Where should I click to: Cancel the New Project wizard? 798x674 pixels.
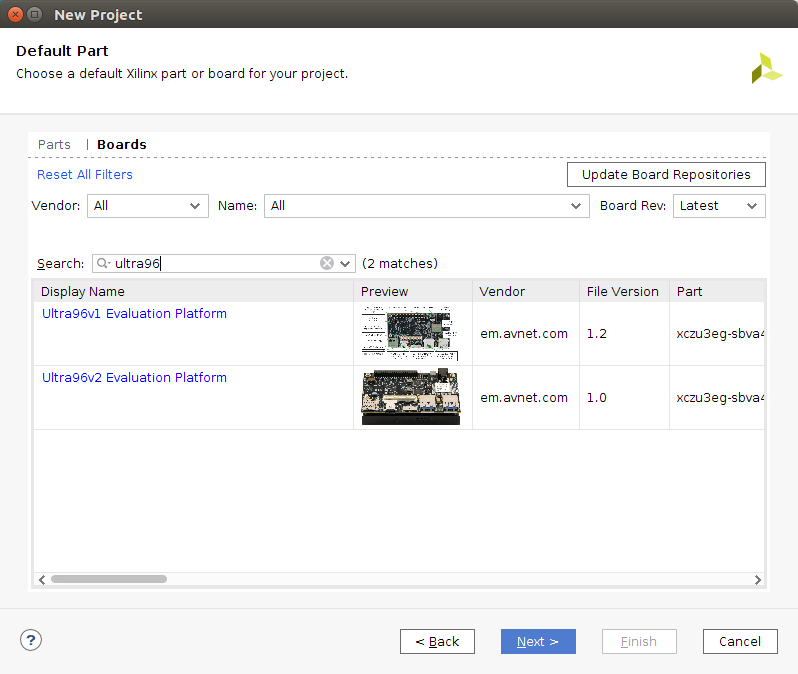[x=740, y=641]
